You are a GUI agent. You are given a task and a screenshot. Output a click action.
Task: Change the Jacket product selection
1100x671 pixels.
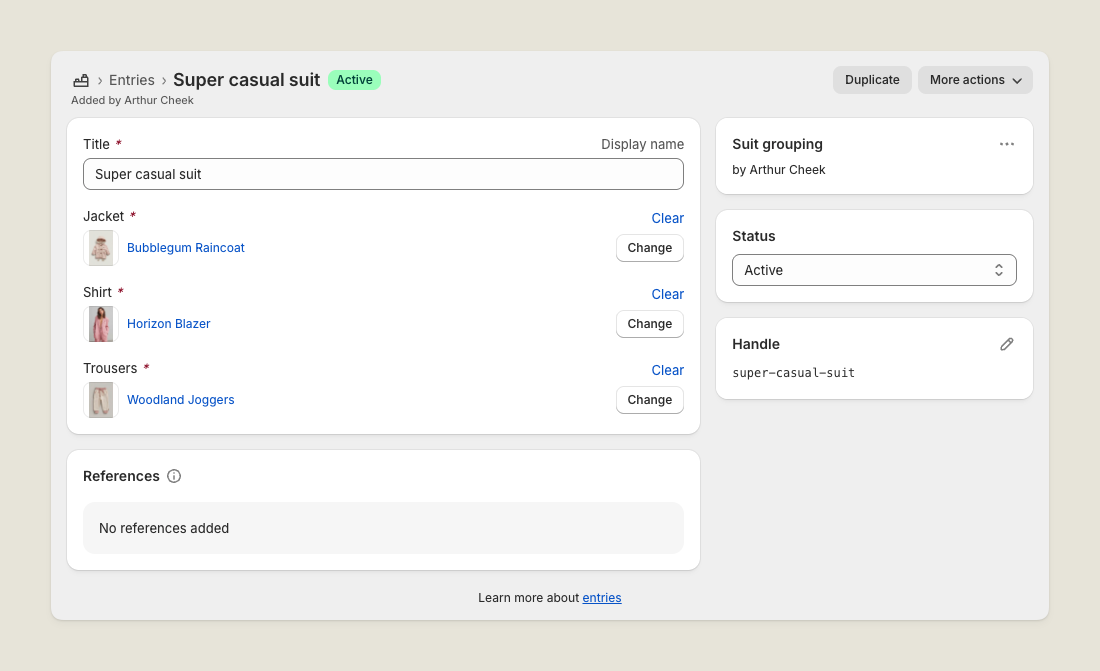(x=649, y=248)
